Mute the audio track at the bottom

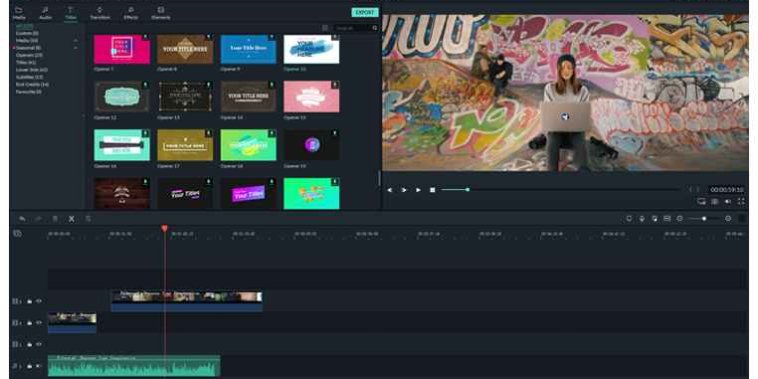coord(39,366)
